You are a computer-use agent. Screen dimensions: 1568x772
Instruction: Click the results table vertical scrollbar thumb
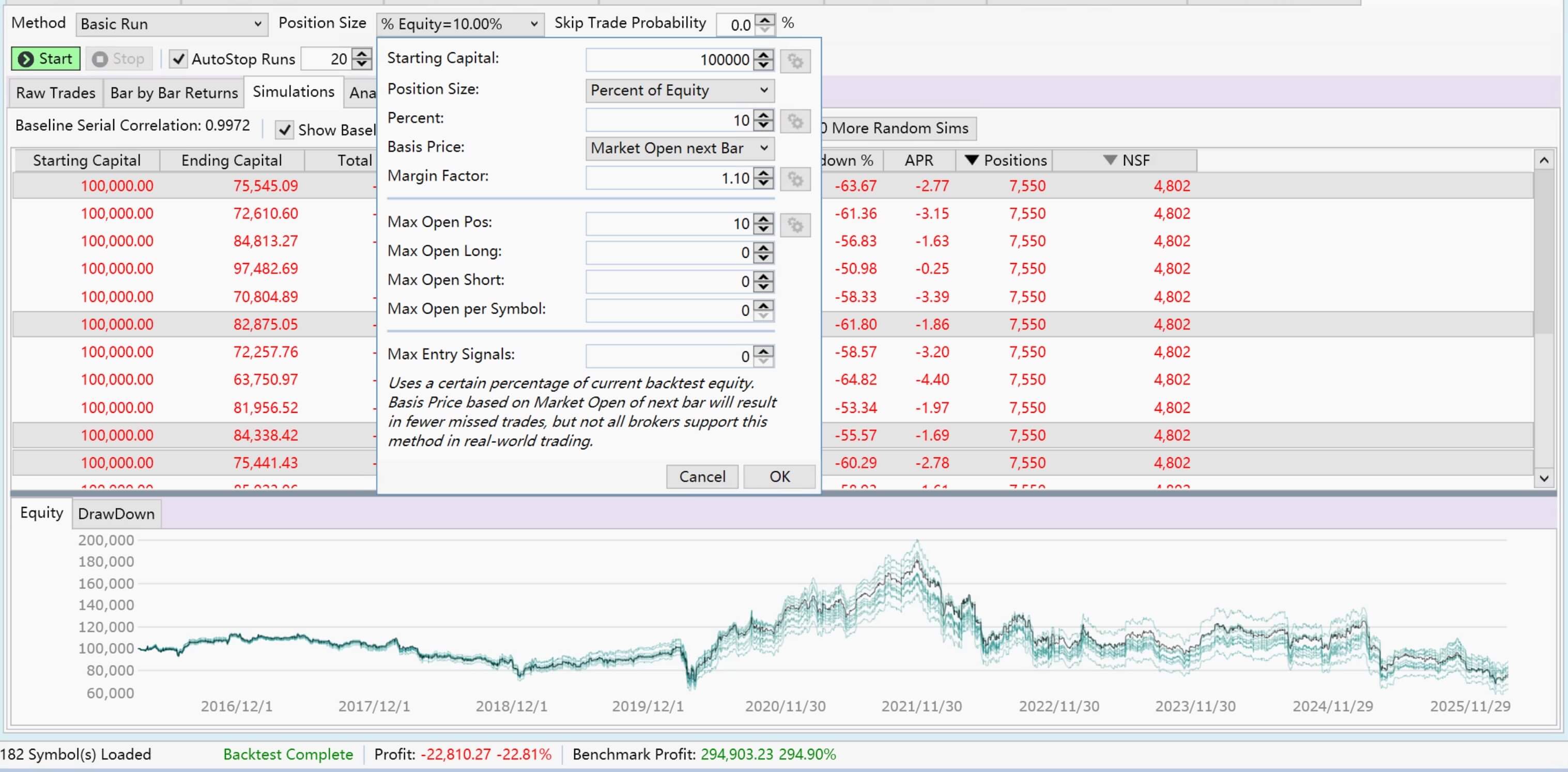click(x=1543, y=253)
